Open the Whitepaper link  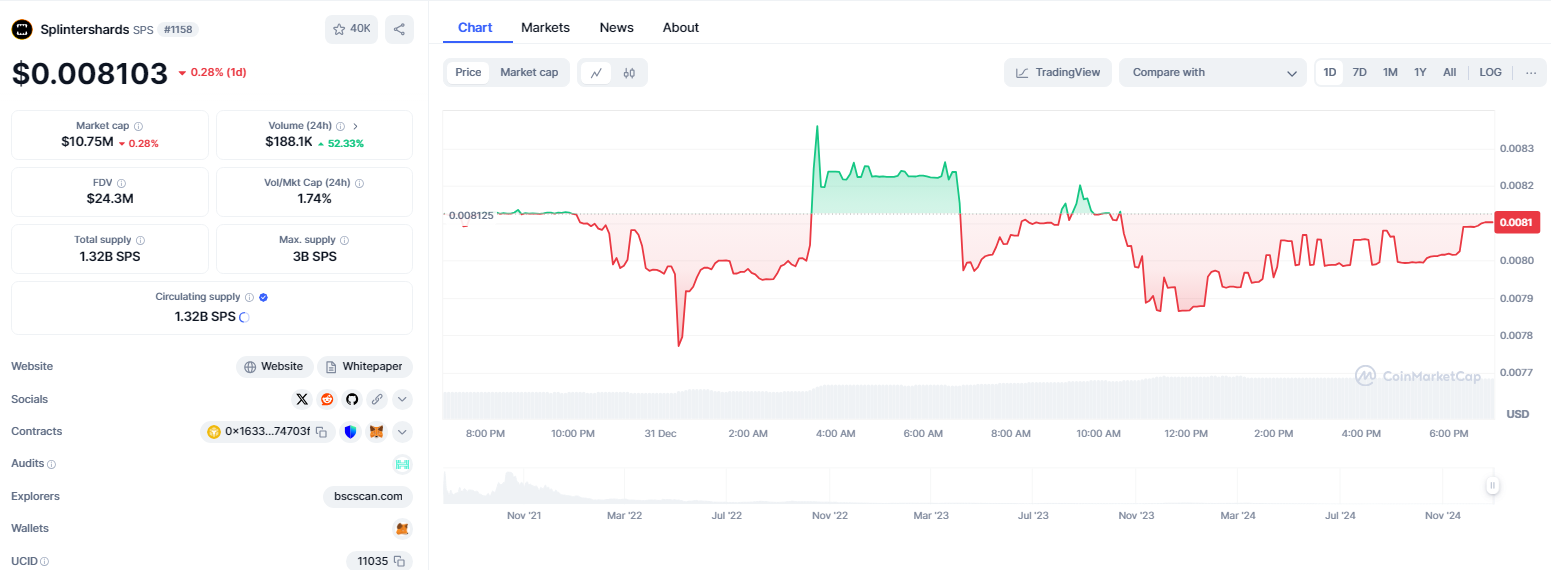[x=365, y=367]
